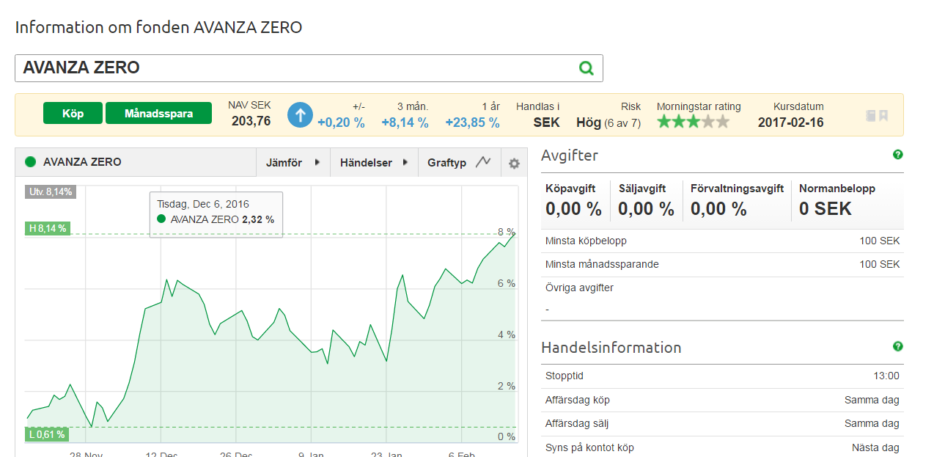
Task: Click the green search magnifier icon
Action: click(586, 69)
